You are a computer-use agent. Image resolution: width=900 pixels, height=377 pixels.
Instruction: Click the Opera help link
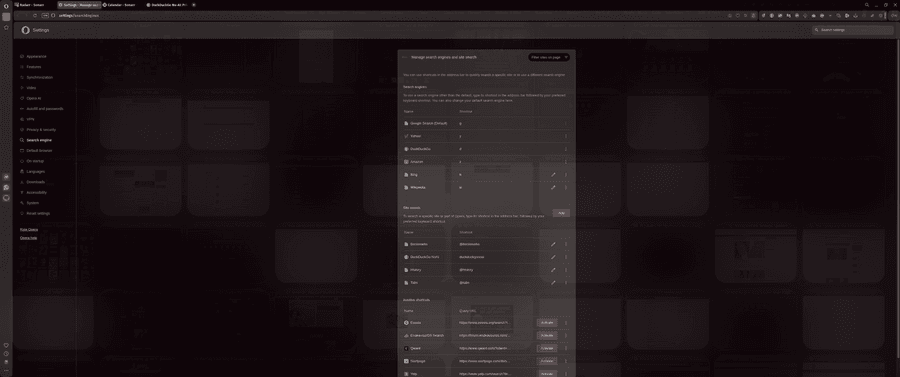point(29,238)
